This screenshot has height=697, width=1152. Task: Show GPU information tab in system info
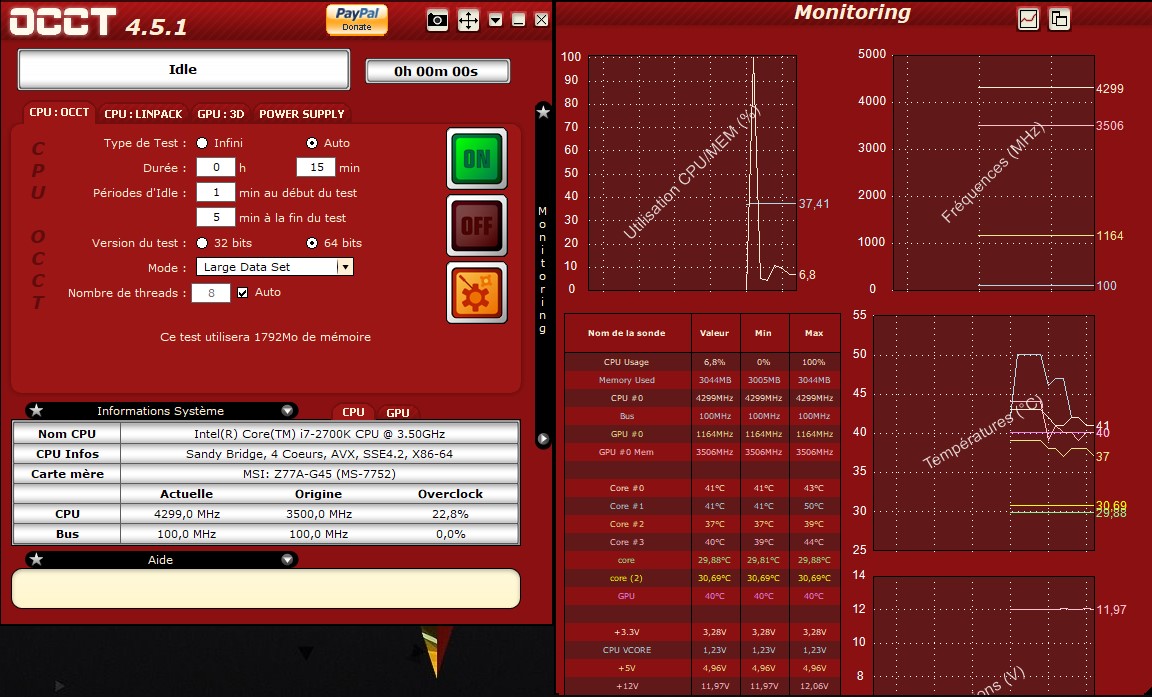tap(398, 412)
